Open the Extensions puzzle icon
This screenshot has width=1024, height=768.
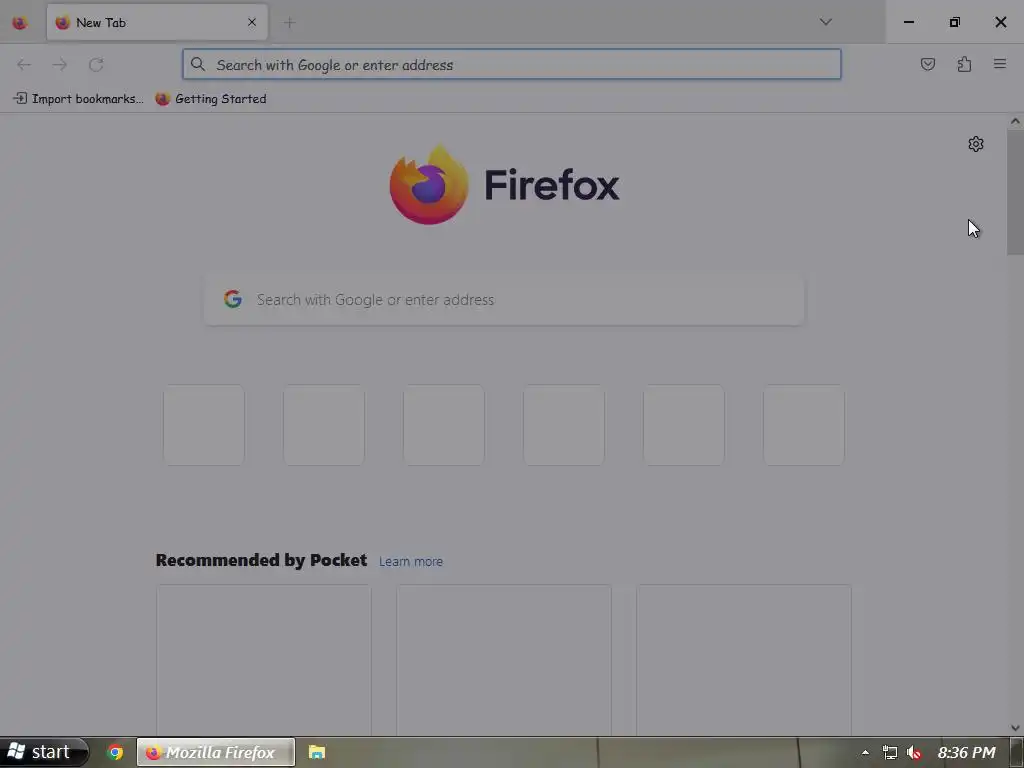tap(964, 64)
